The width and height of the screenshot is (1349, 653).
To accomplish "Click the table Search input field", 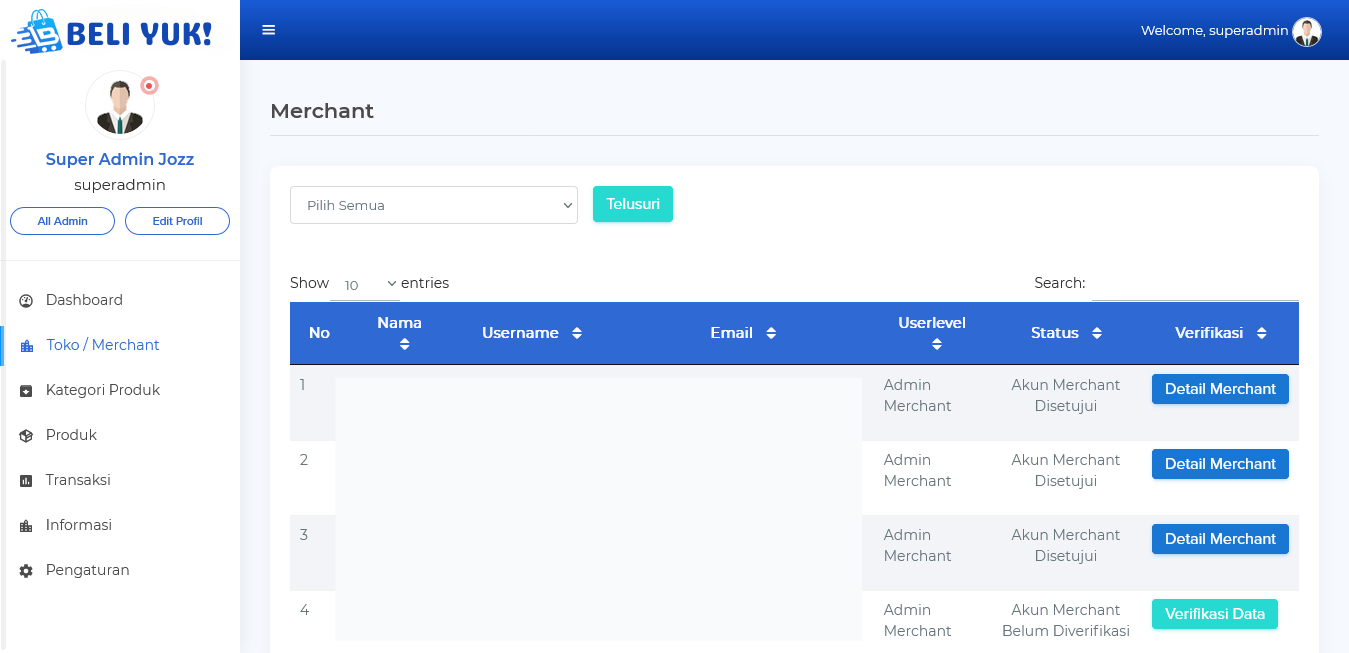I will pyautogui.click(x=1194, y=284).
